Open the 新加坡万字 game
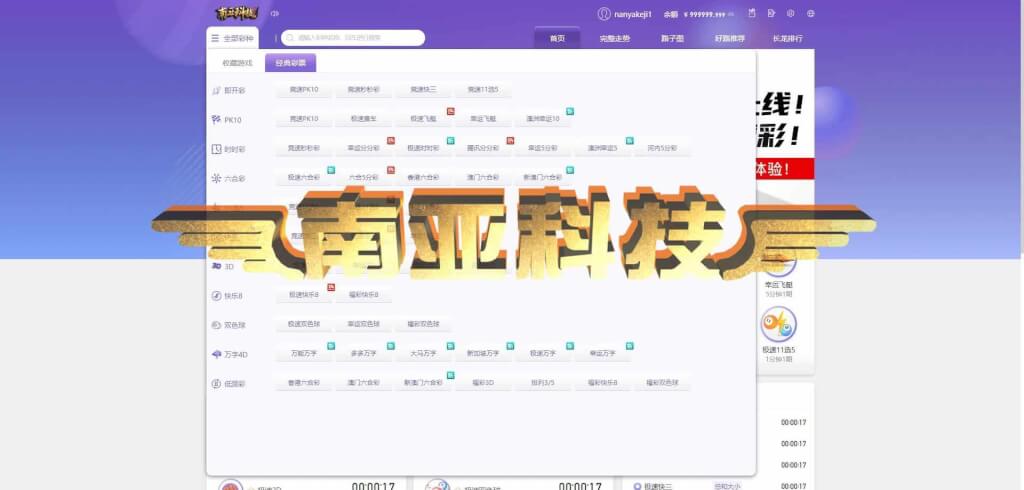 483,353
